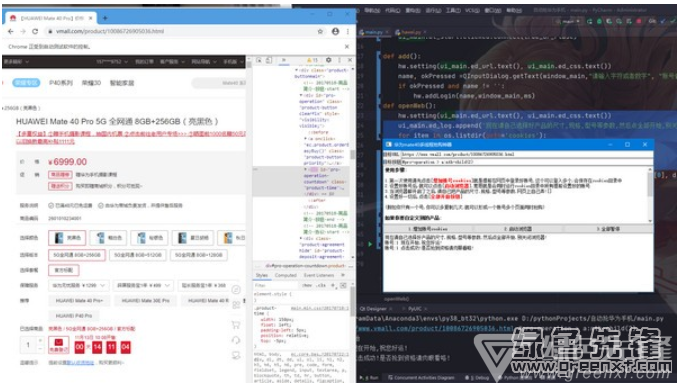Expand the ¥1299 protection service dropdown

79,285
